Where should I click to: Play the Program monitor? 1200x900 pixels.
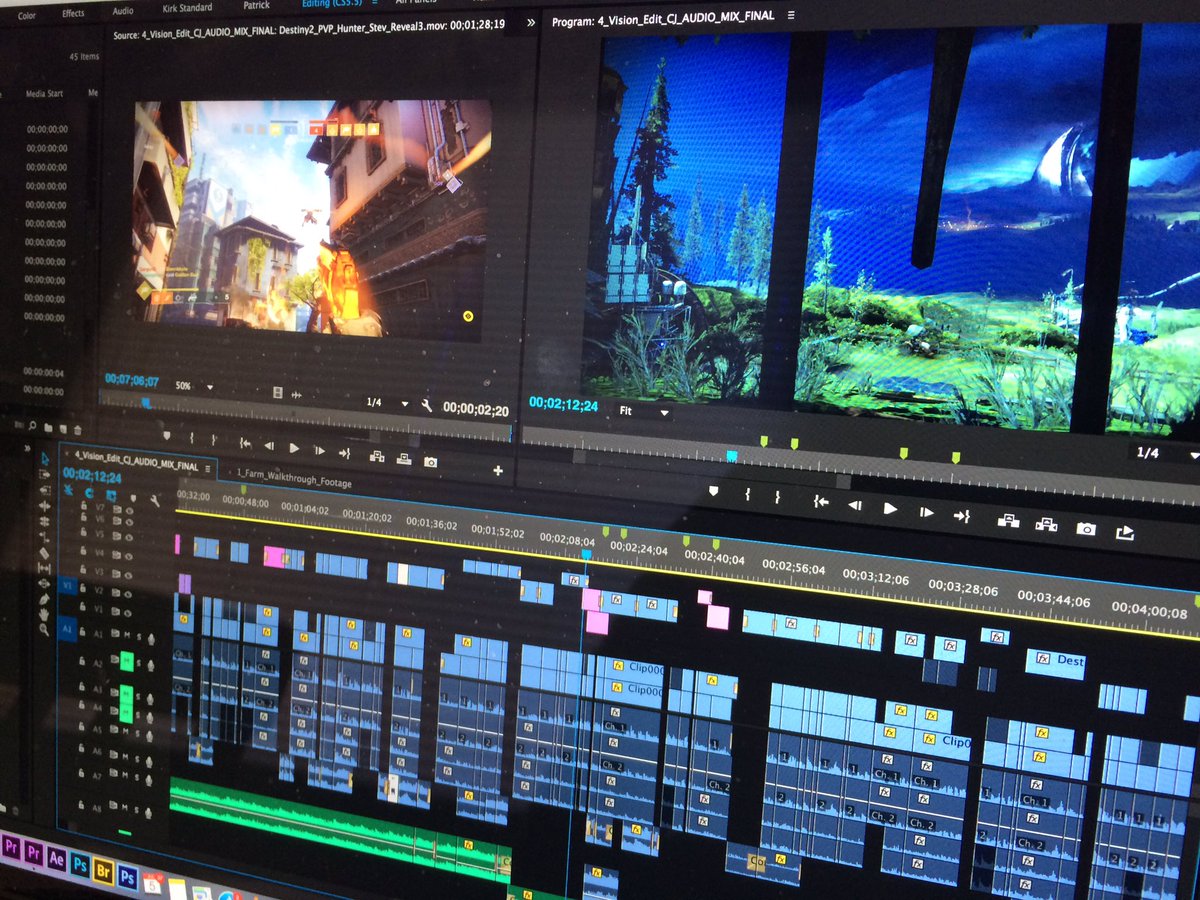coord(889,508)
